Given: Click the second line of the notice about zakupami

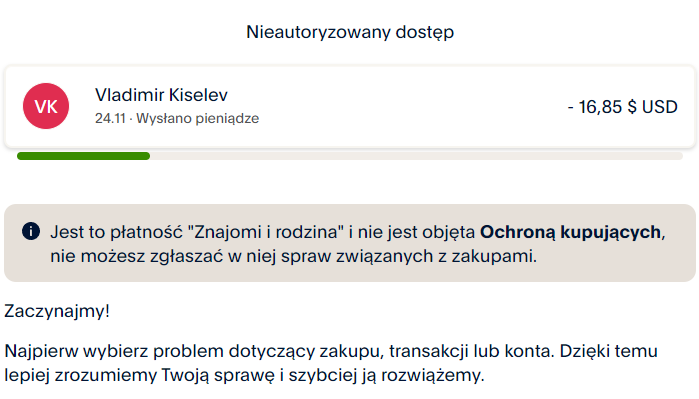Looking at the screenshot, I should [293, 256].
